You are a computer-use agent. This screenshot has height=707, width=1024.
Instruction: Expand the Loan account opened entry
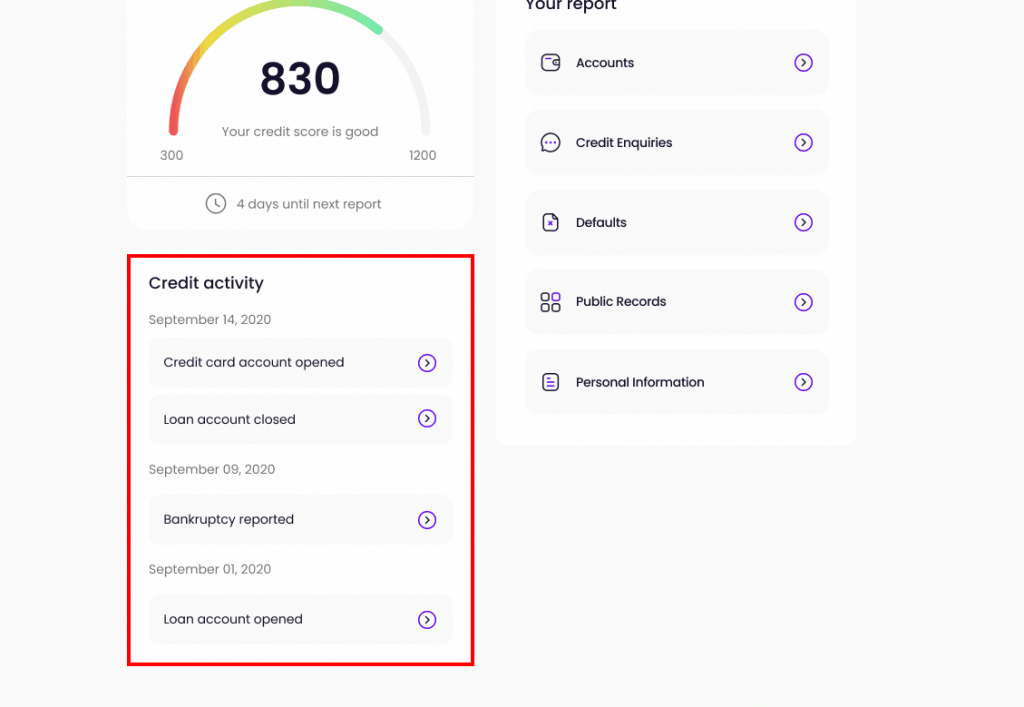click(x=427, y=619)
